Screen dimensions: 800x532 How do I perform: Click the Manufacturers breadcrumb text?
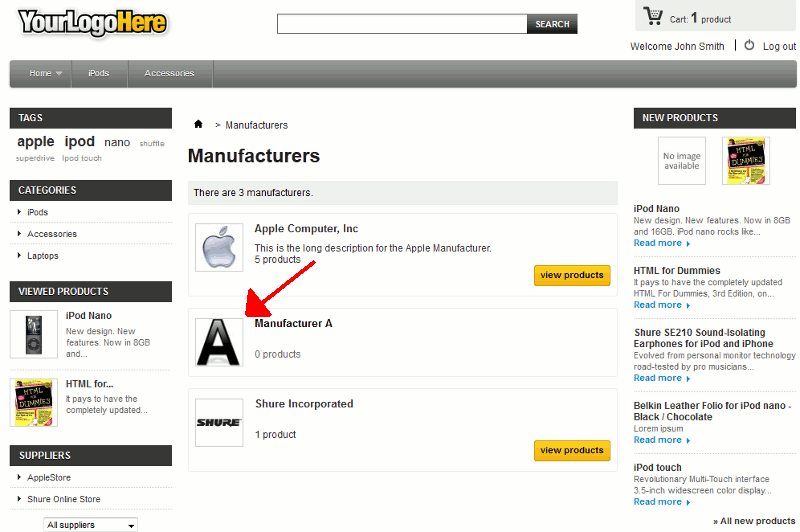[257, 125]
